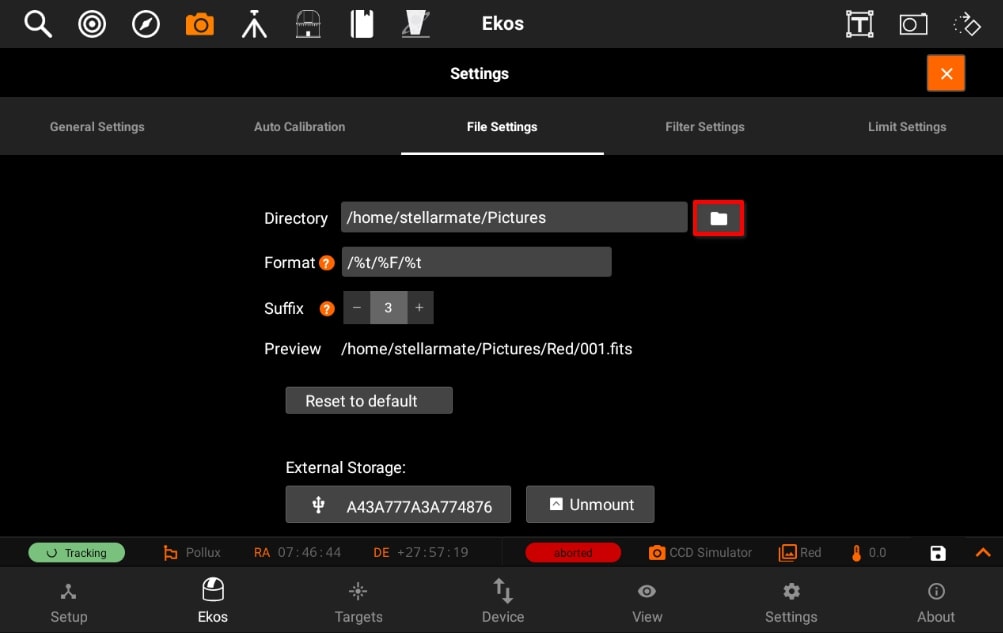Open the align compass module

(x=146, y=24)
